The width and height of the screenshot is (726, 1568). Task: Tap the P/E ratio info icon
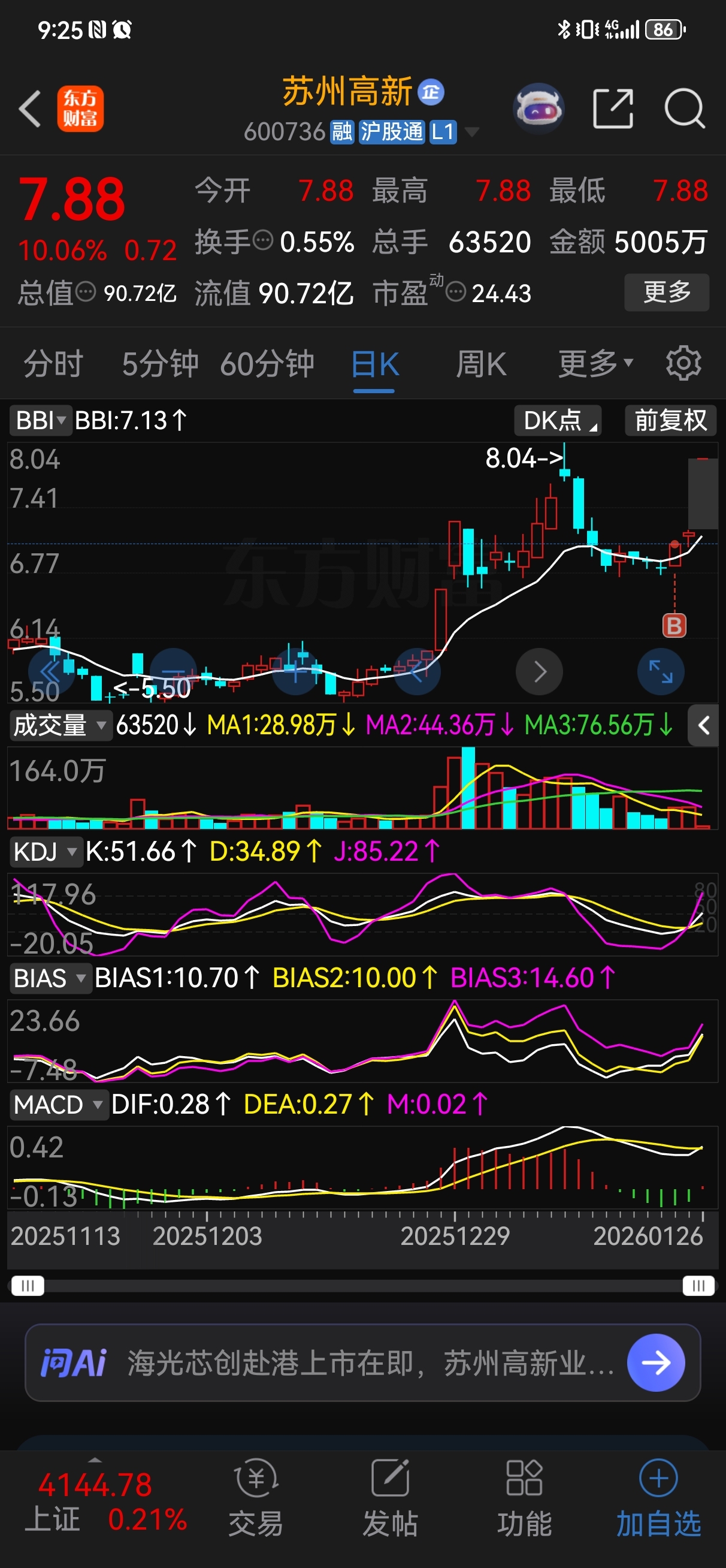[x=456, y=292]
